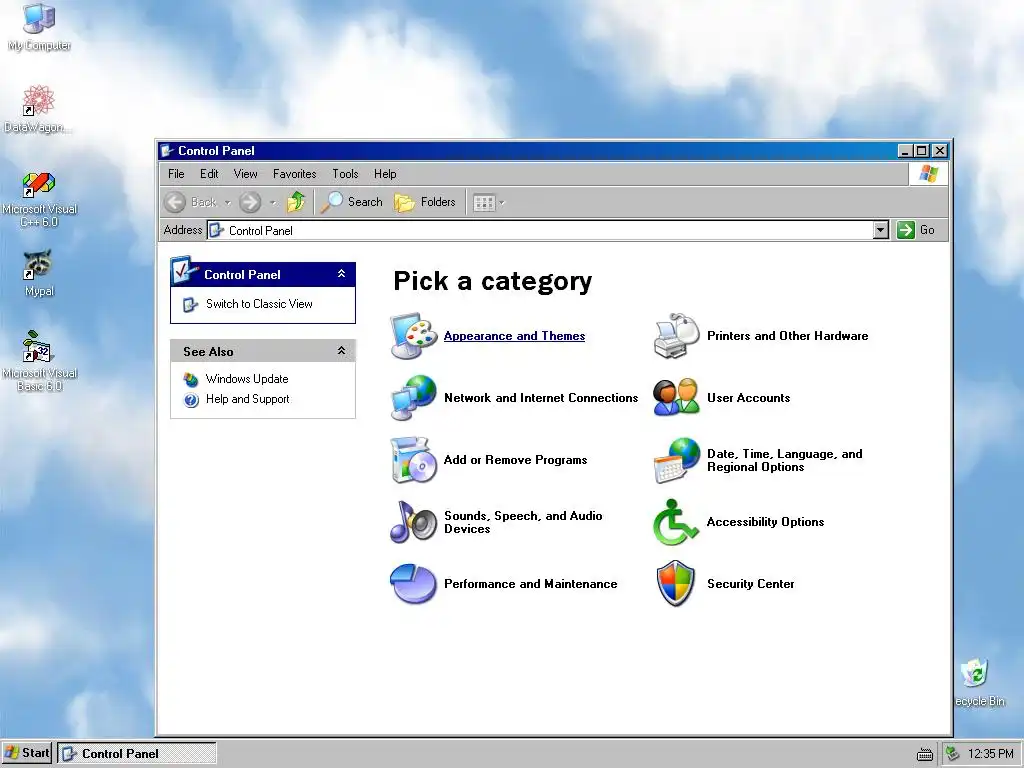The height and width of the screenshot is (768, 1024).
Task: Open the Edit menu
Action: [209, 174]
